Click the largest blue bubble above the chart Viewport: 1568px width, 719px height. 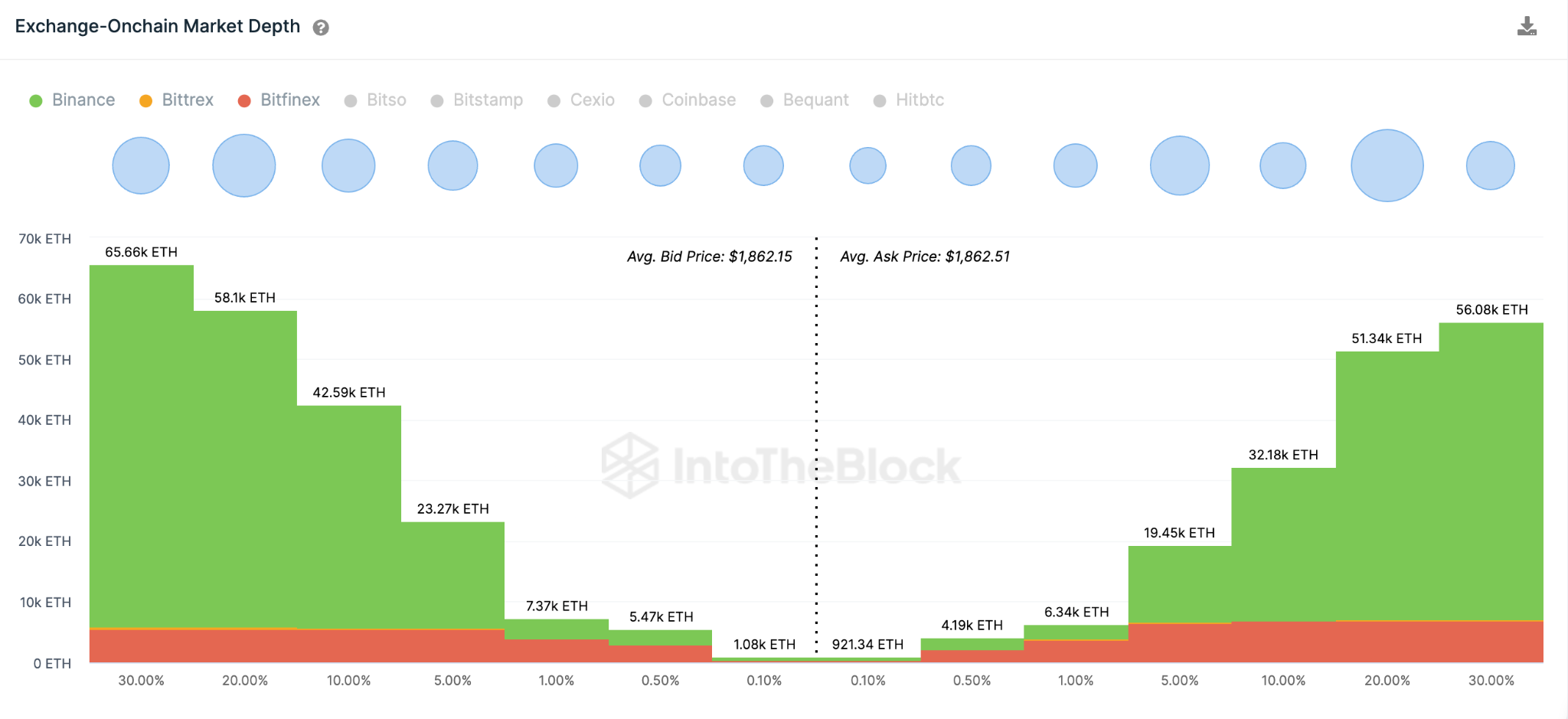click(1387, 165)
